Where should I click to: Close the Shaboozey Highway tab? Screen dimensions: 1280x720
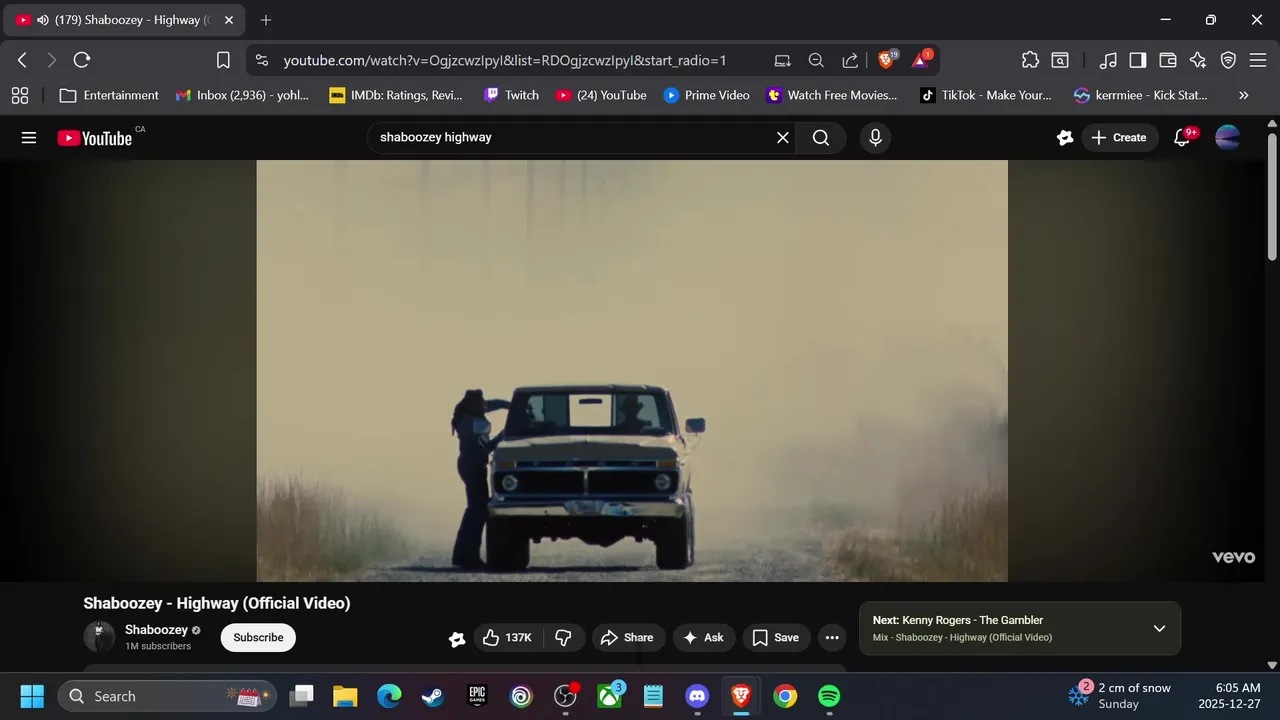(x=228, y=20)
